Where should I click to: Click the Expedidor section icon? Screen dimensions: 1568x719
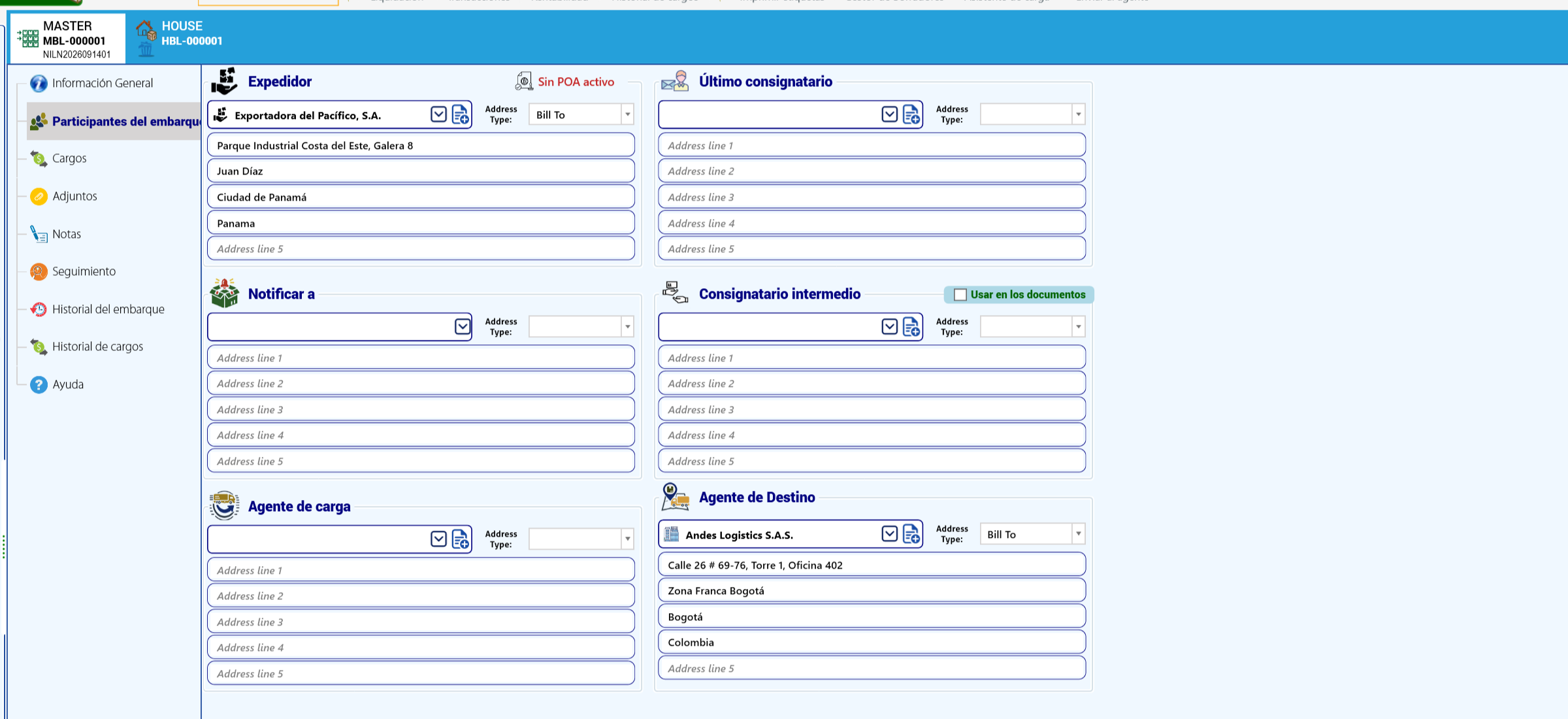coord(224,81)
